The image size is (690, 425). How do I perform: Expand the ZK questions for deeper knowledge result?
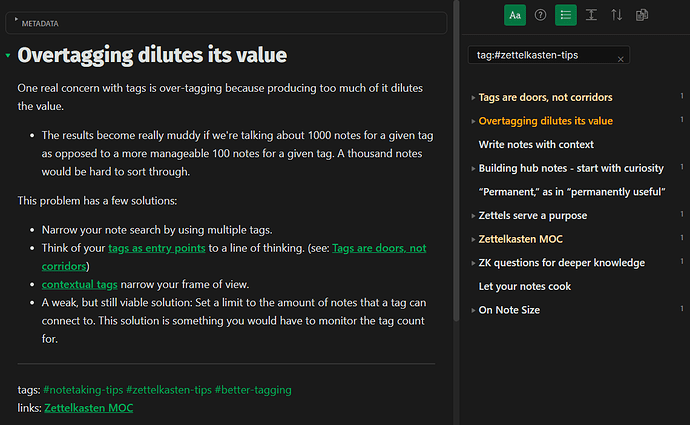pyautogui.click(x=473, y=263)
